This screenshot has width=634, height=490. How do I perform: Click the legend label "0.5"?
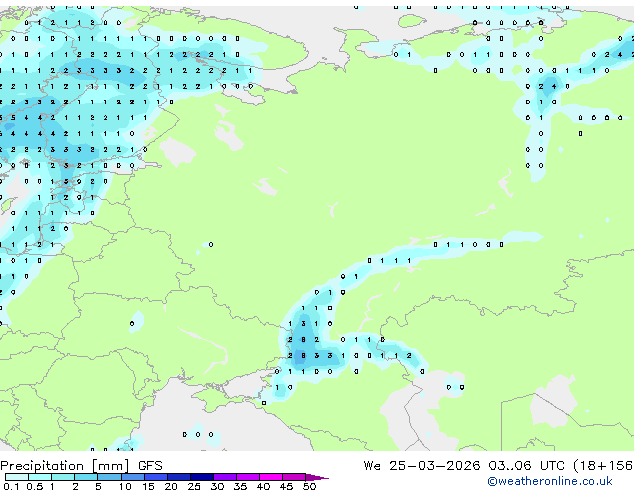35,486
